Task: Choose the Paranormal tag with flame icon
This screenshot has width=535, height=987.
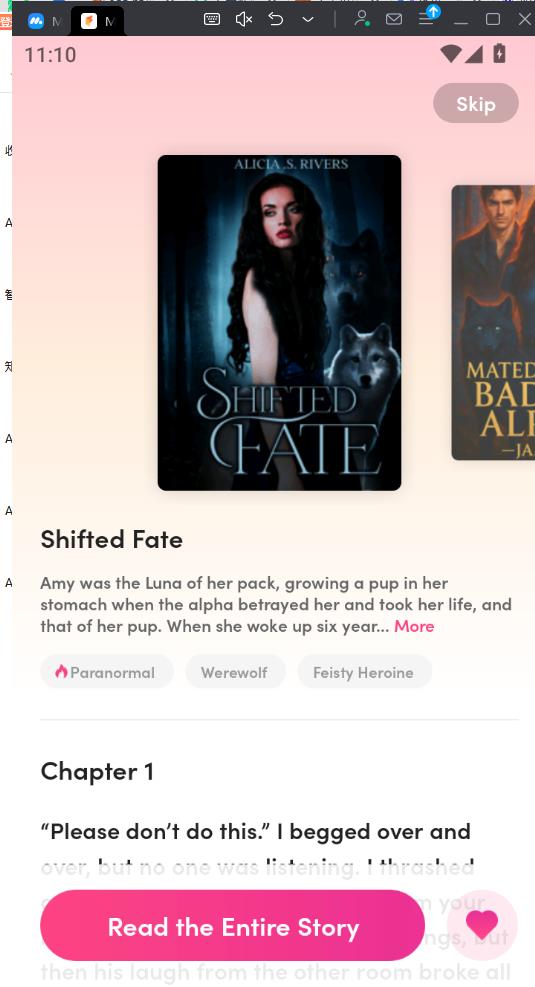Action: pyautogui.click(x=106, y=672)
